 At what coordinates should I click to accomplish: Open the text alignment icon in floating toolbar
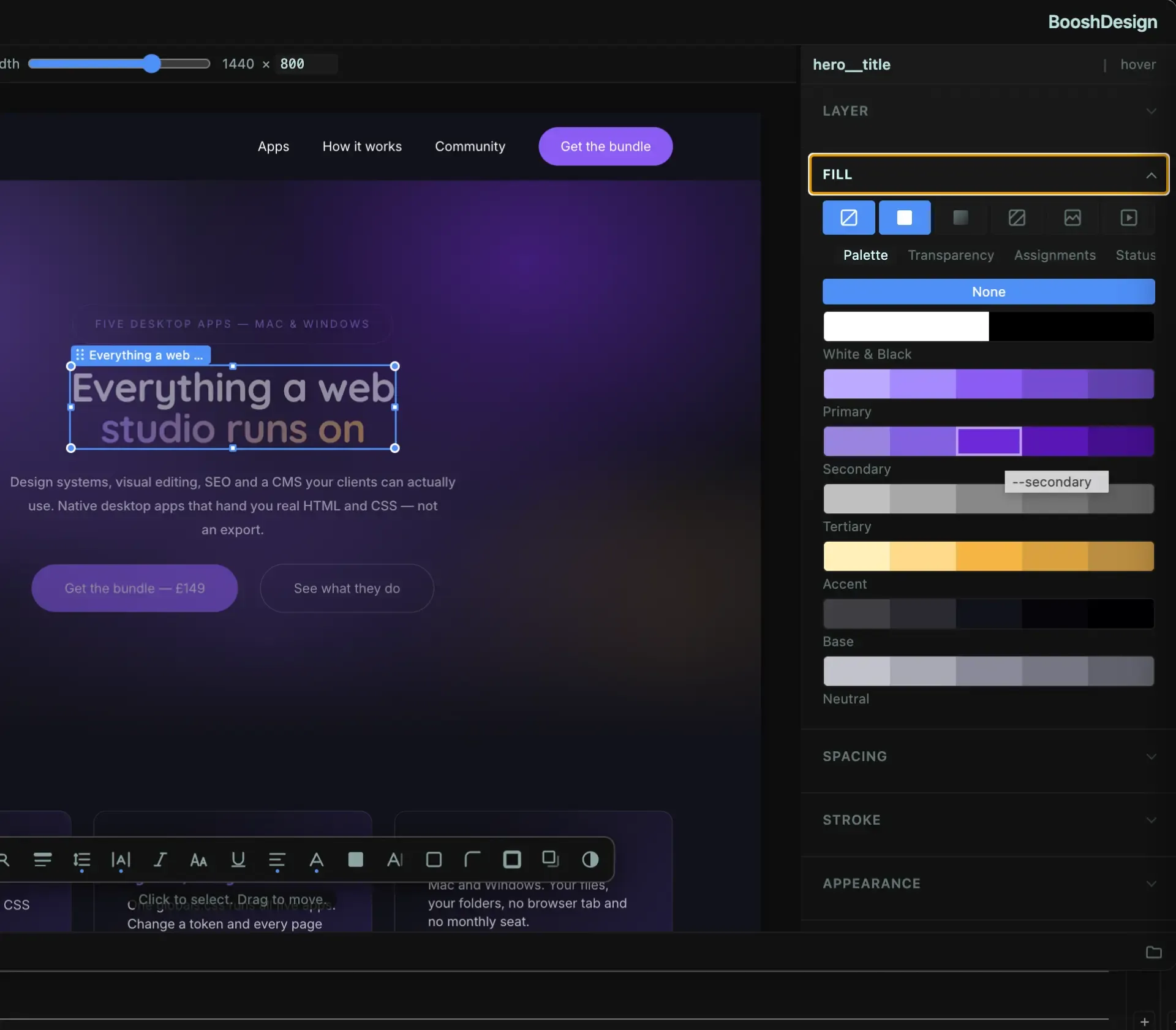click(x=277, y=860)
